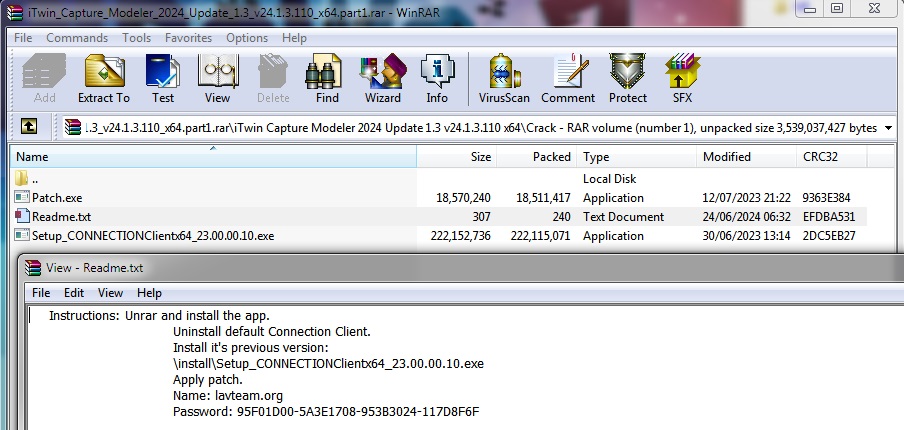Launch the Wizard tool
Screen dimensions: 904x430
(x=382, y=79)
